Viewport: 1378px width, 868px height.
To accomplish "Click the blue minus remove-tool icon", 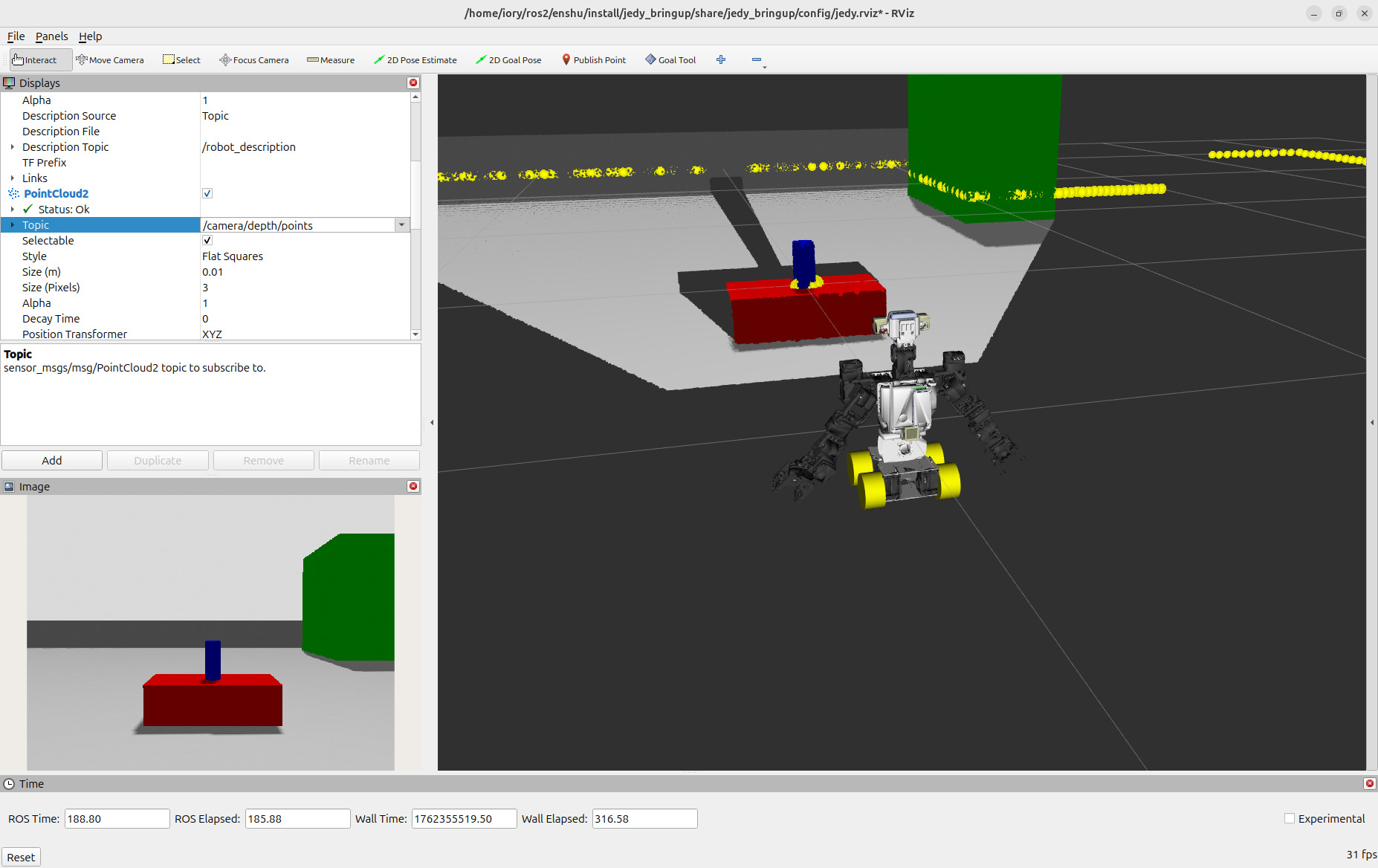I will 757,60.
